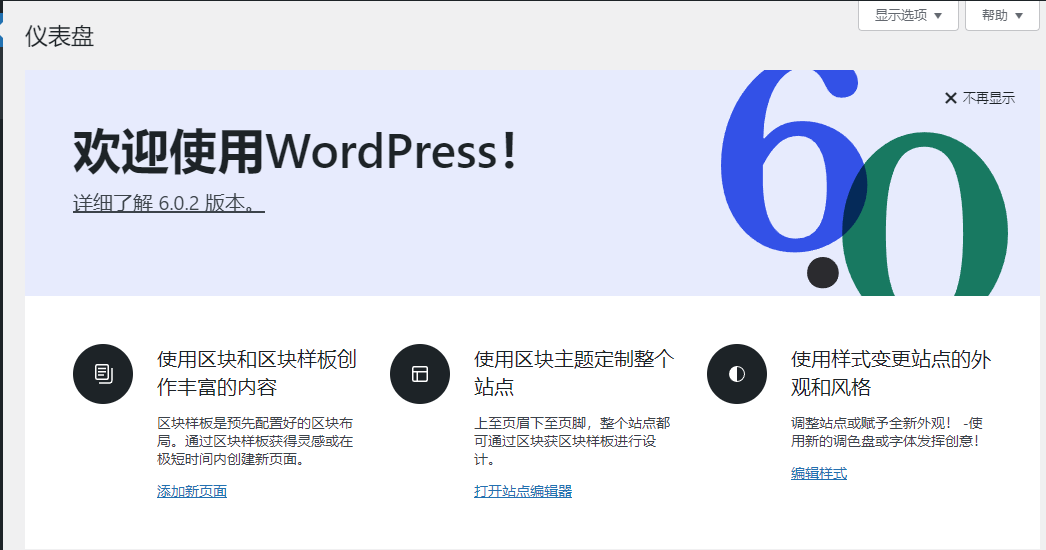Click the half-circle styles icon beside 使用样式变更站点的外观
This screenshot has width=1046, height=550.
coord(736,374)
